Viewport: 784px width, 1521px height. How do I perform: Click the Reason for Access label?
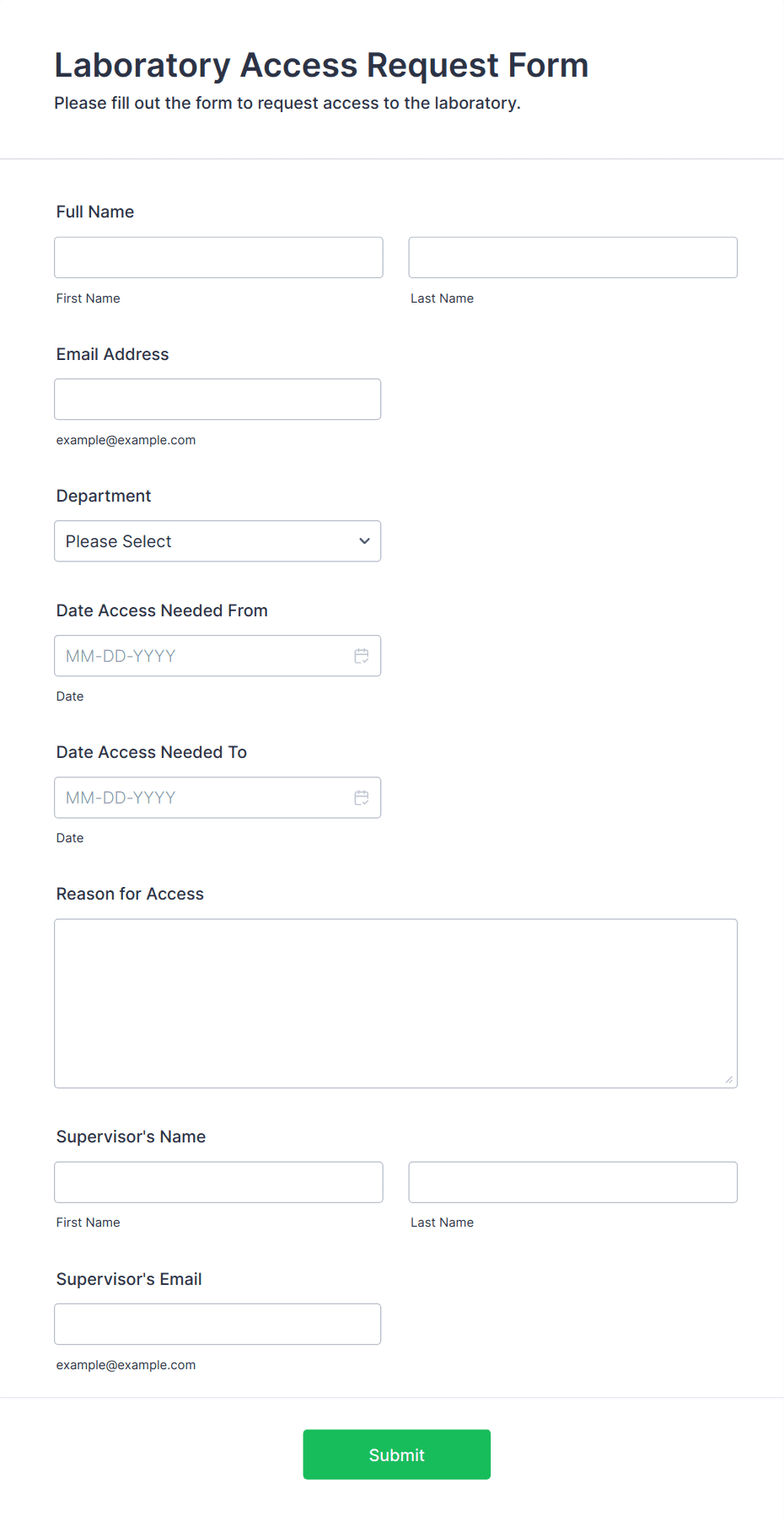(130, 894)
